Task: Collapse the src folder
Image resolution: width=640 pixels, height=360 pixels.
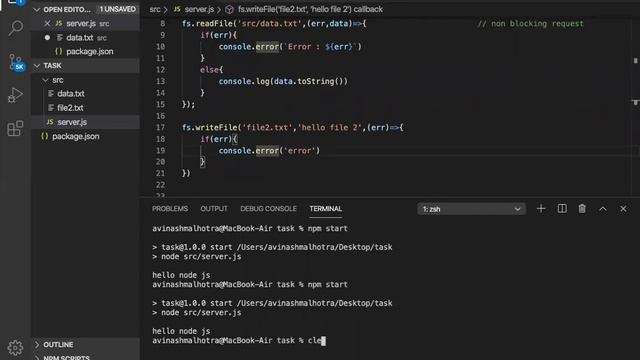Action: click(x=46, y=80)
